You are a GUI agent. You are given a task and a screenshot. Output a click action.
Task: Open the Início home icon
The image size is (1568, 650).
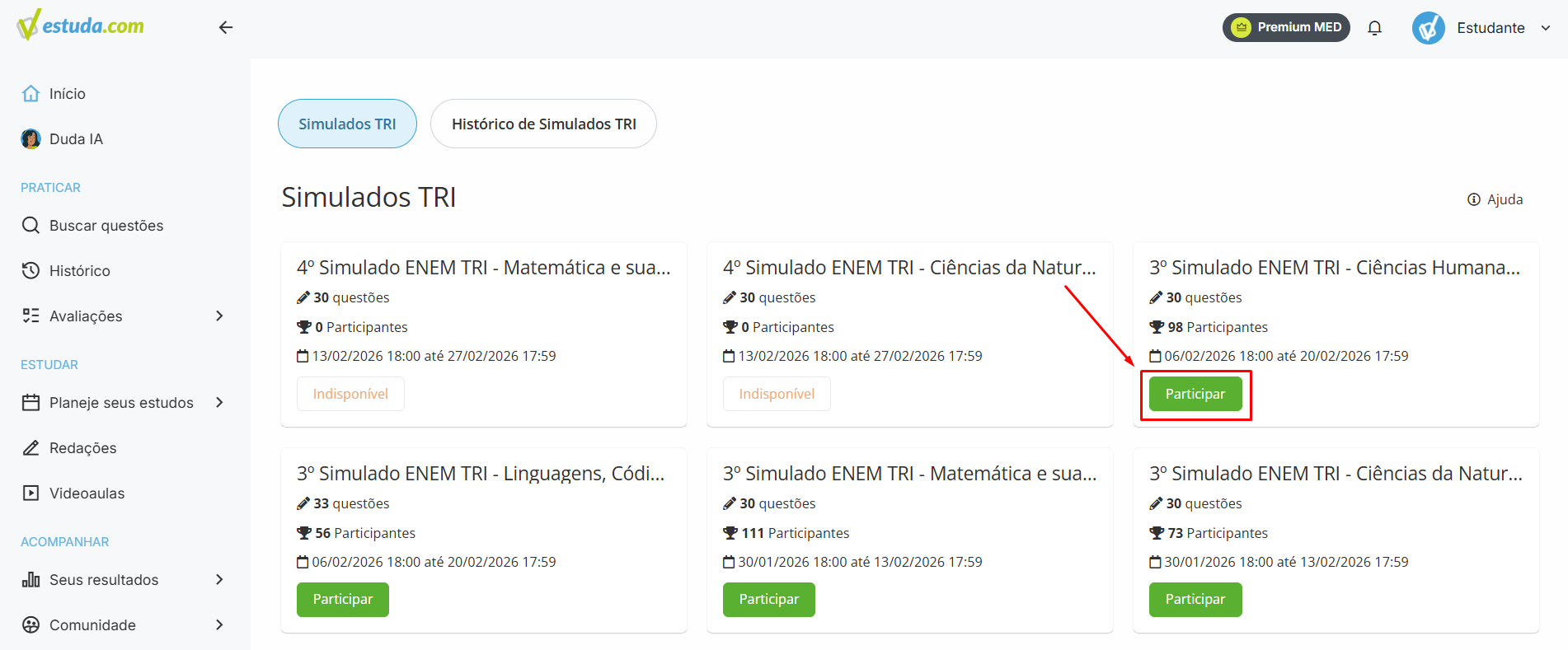point(31,93)
